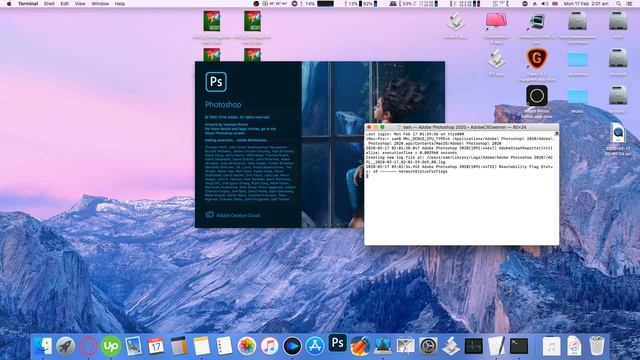Close the Terminal window with red button

(x=369, y=127)
